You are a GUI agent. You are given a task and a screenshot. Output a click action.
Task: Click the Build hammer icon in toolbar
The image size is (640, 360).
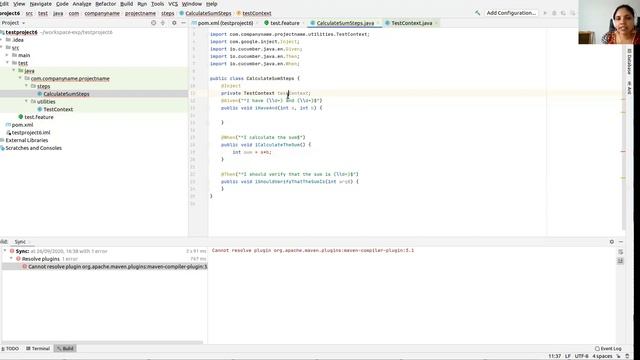click(x=477, y=13)
